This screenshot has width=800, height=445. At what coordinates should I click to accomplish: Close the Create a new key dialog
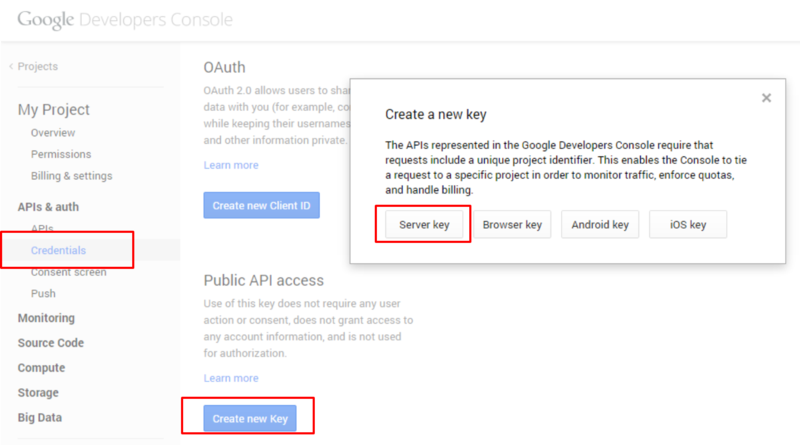(766, 98)
